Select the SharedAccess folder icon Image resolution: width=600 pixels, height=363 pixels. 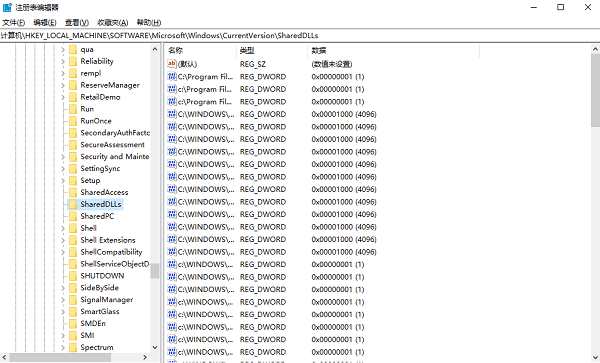[x=73, y=192]
